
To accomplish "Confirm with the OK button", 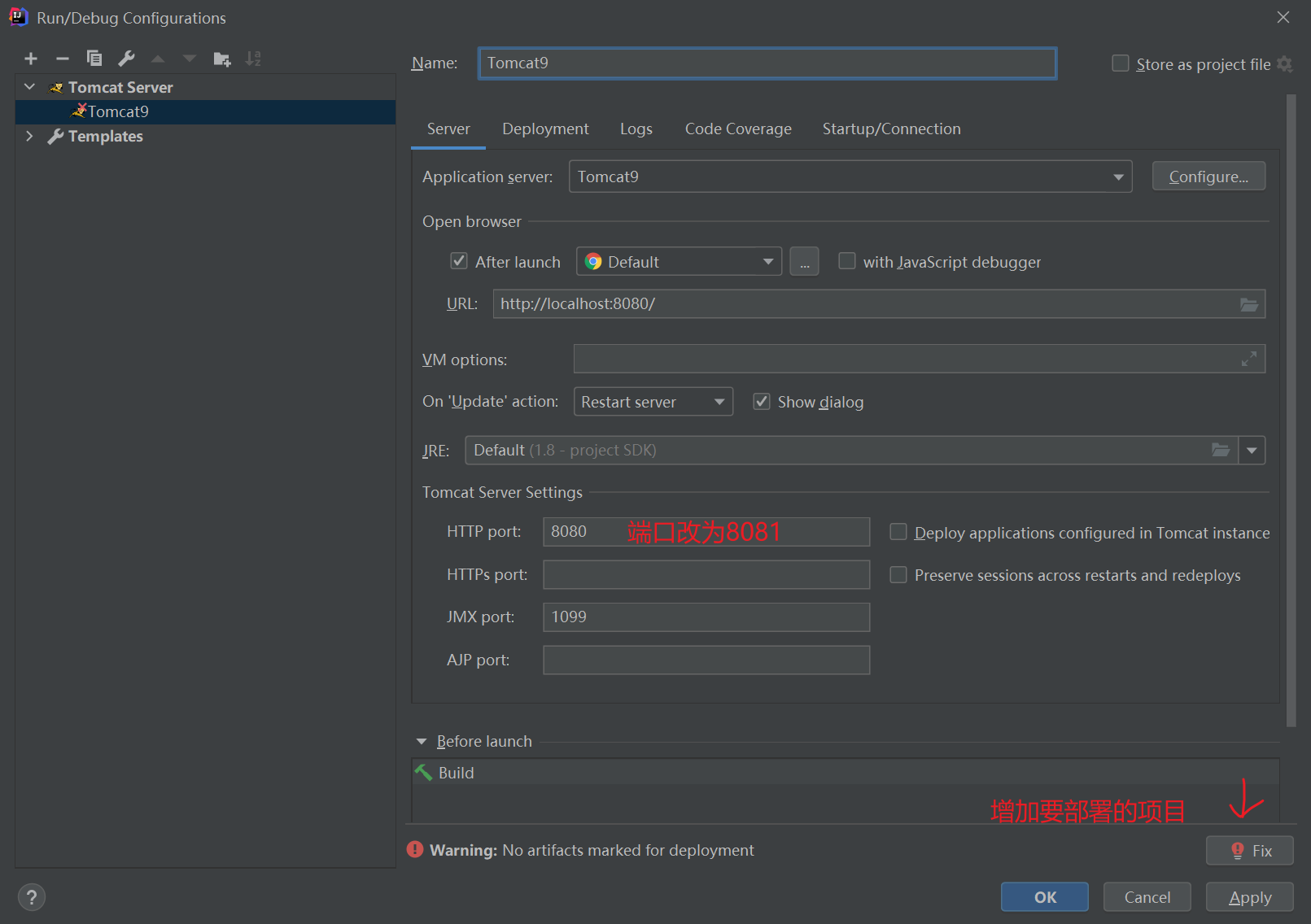I will [x=1045, y=897].
